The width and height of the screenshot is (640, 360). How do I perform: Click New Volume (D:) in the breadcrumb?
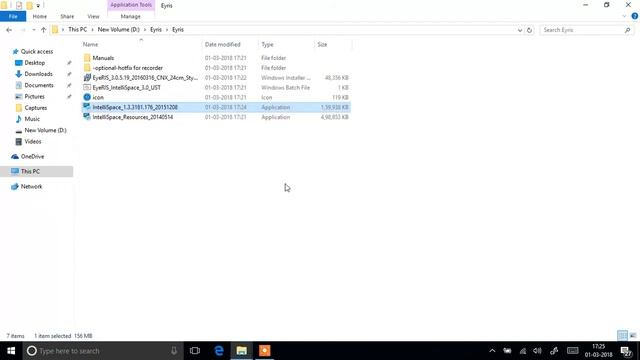coord(118,30)
